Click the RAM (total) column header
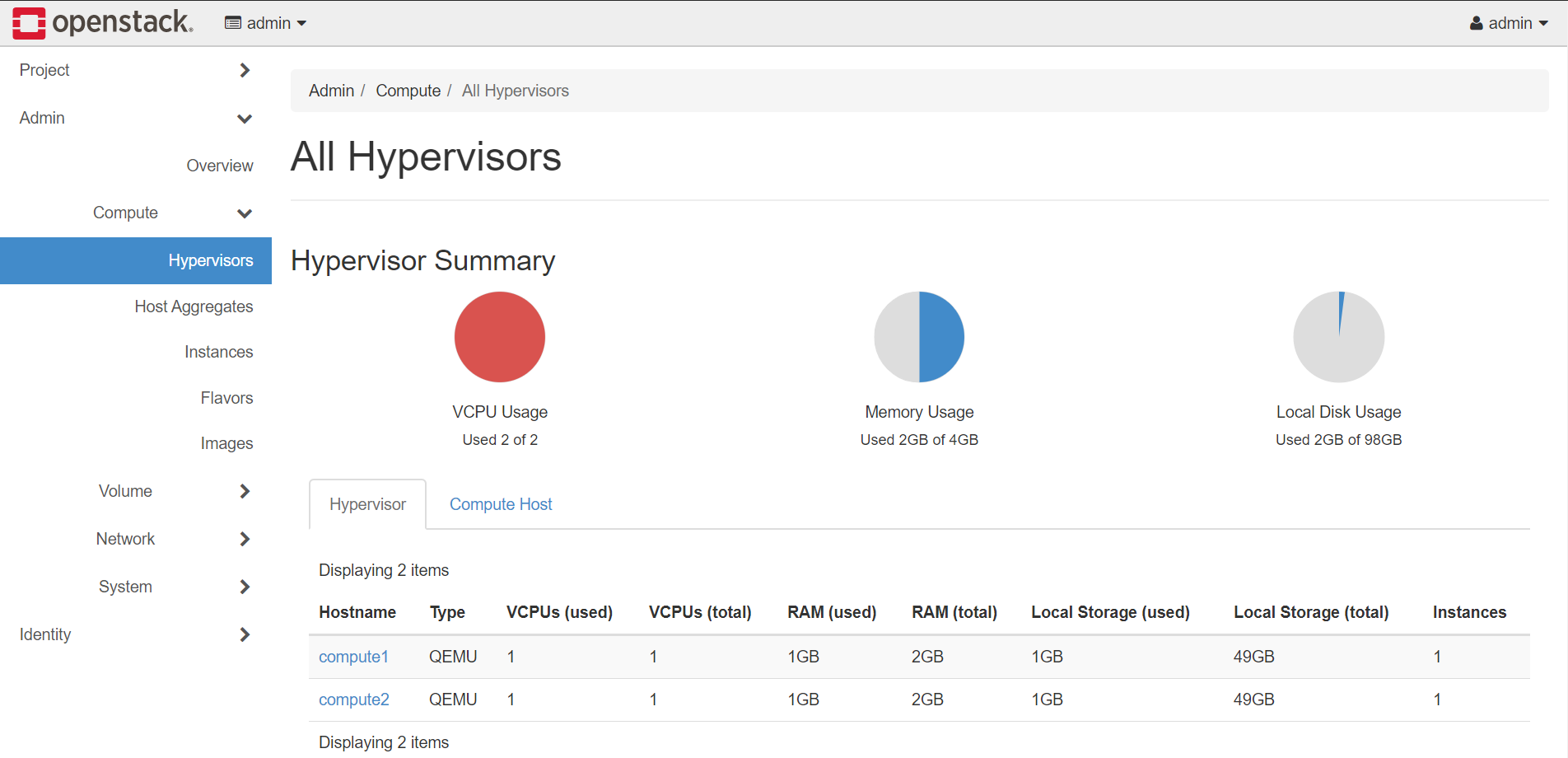 coord(954,612)
